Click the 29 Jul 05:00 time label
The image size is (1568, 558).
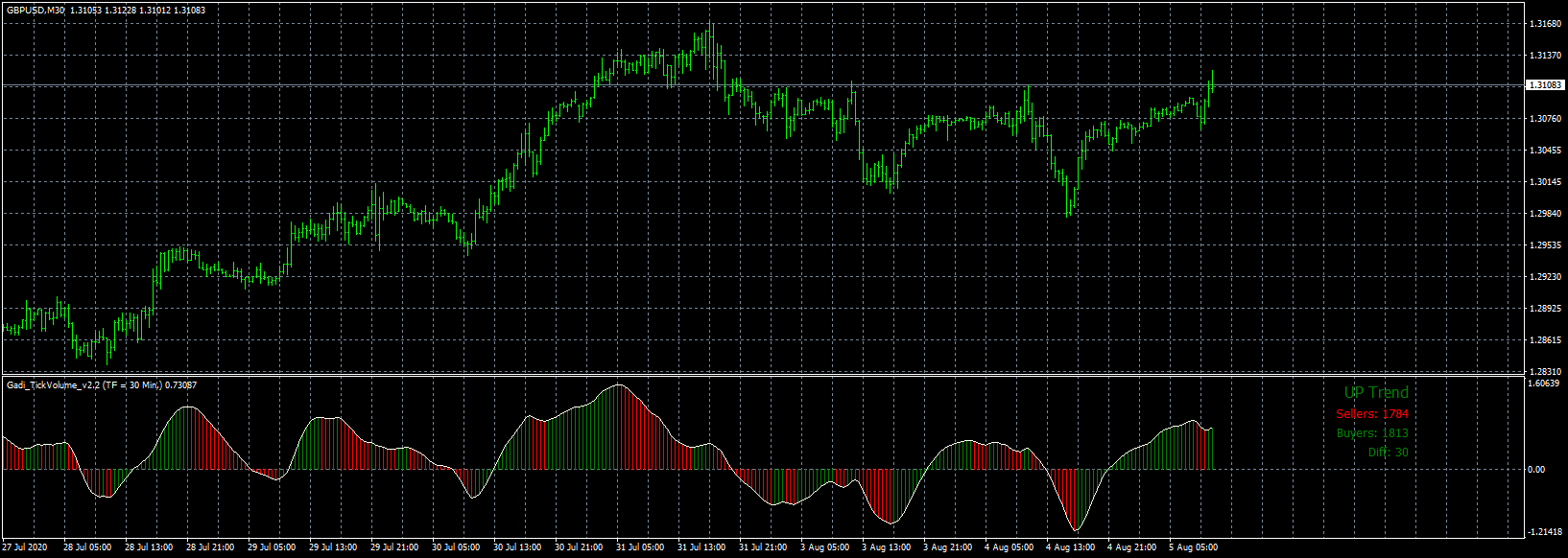click(x=272, y=547)
